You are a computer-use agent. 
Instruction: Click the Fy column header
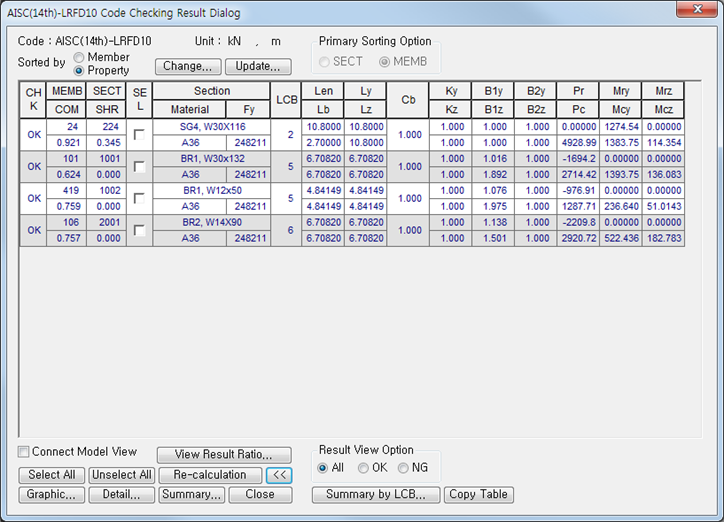click(x=249, y=109)
